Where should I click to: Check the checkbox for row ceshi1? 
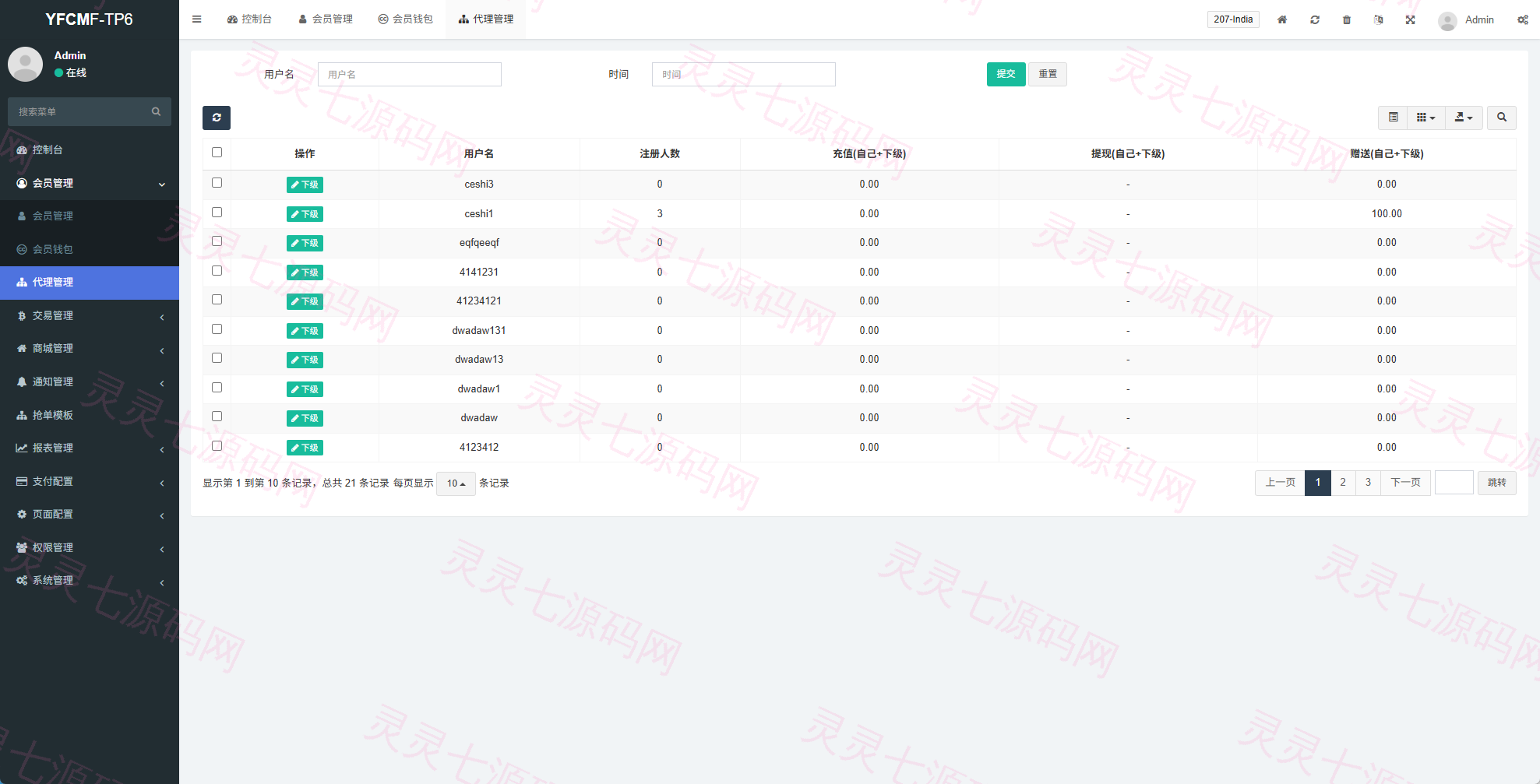217,213
